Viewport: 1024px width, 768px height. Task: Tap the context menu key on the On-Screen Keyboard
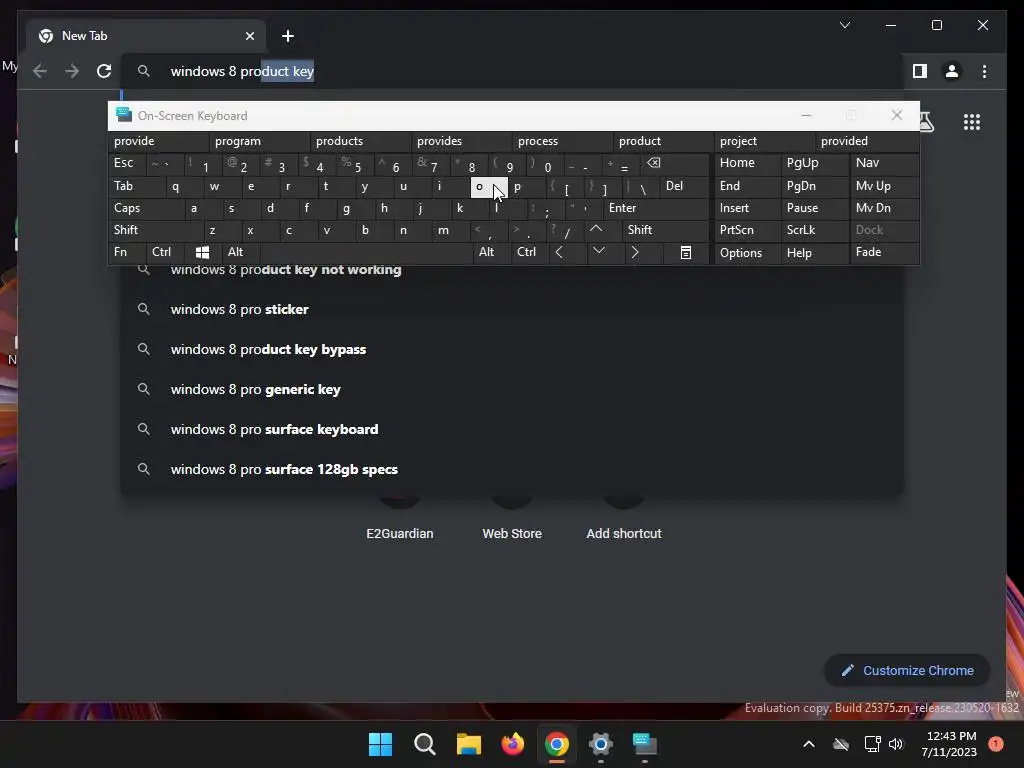click(685, 252)
